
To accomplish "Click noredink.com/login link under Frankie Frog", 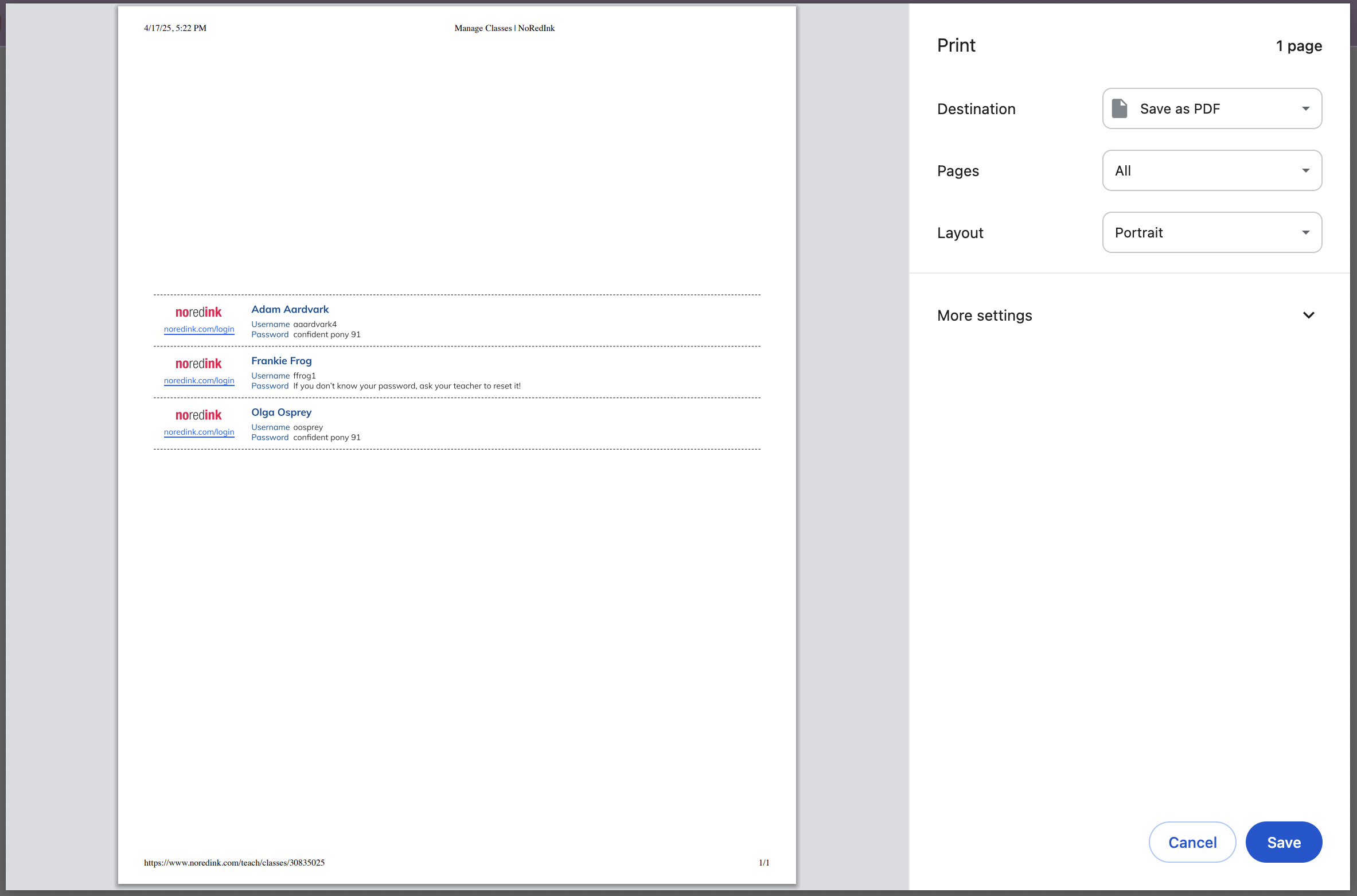I will [x=199, y=380].
